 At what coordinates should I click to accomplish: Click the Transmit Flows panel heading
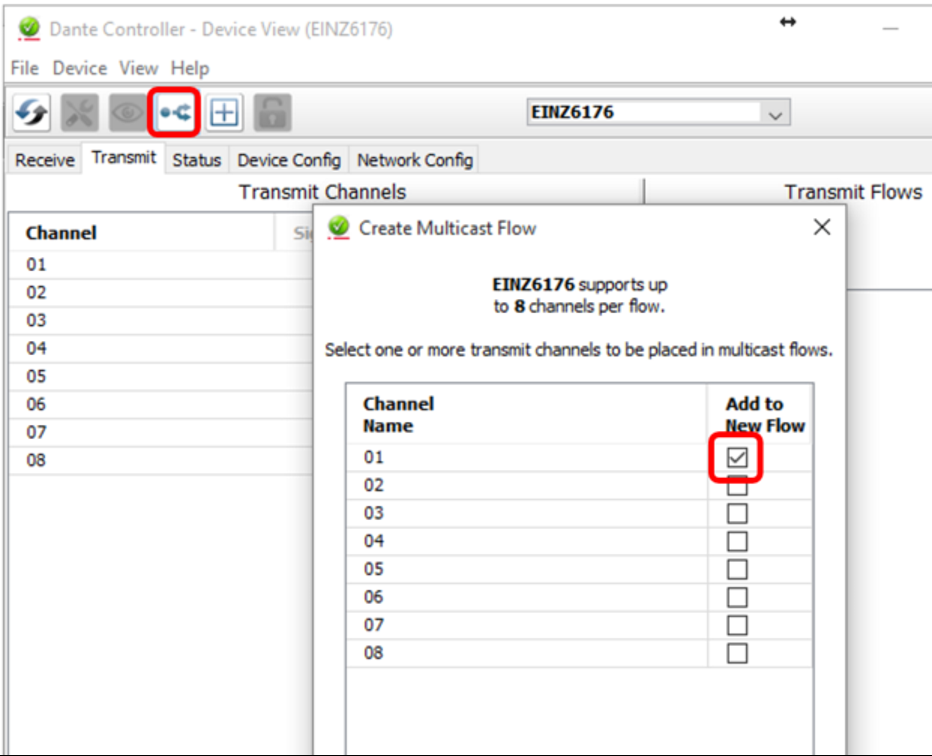pyautogui.click(x=853, y=192)
